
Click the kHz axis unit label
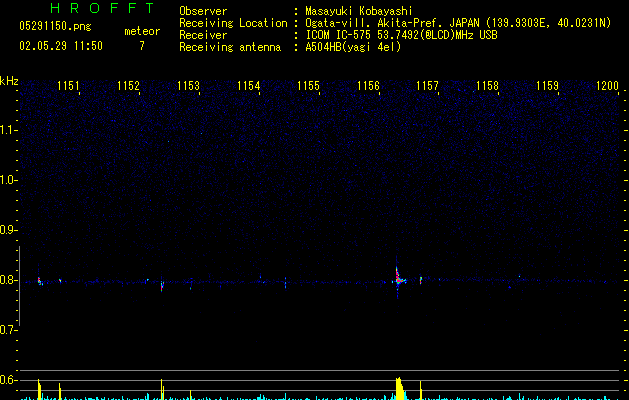coord(9,81)
